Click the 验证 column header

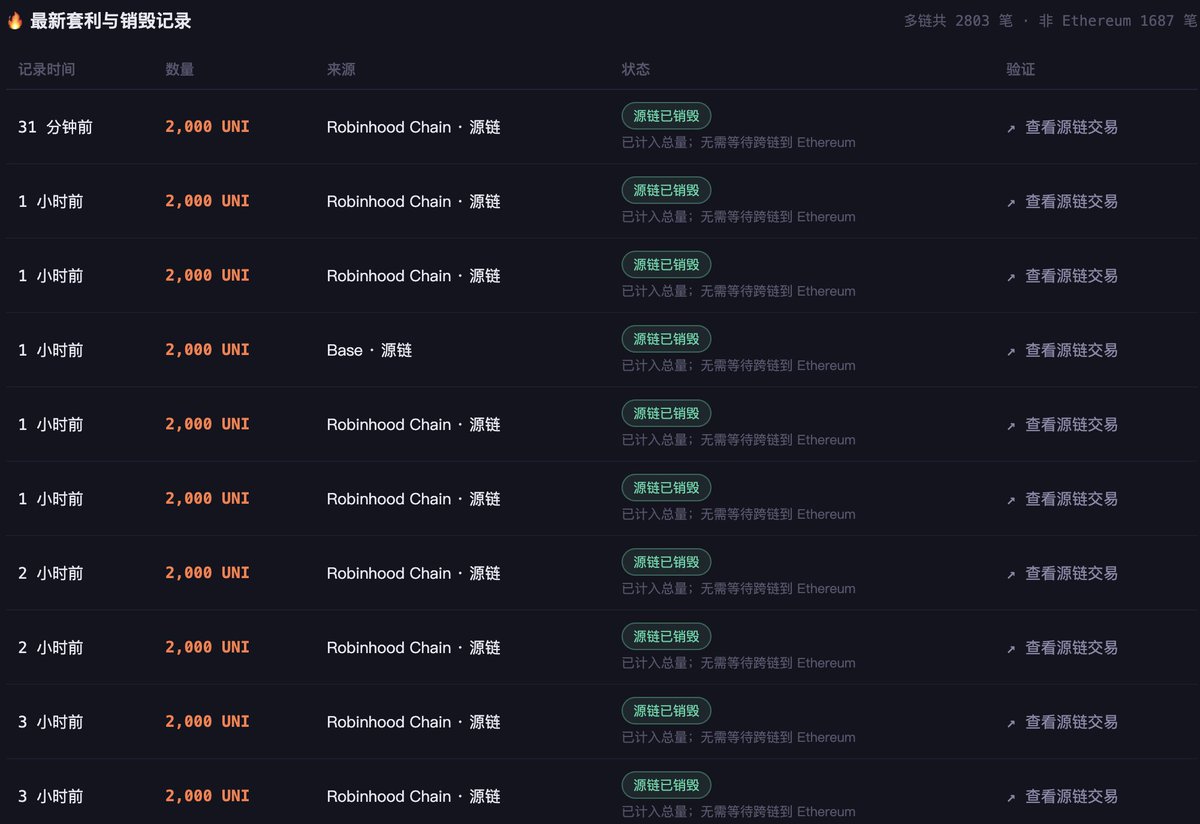pos(1021,70)
